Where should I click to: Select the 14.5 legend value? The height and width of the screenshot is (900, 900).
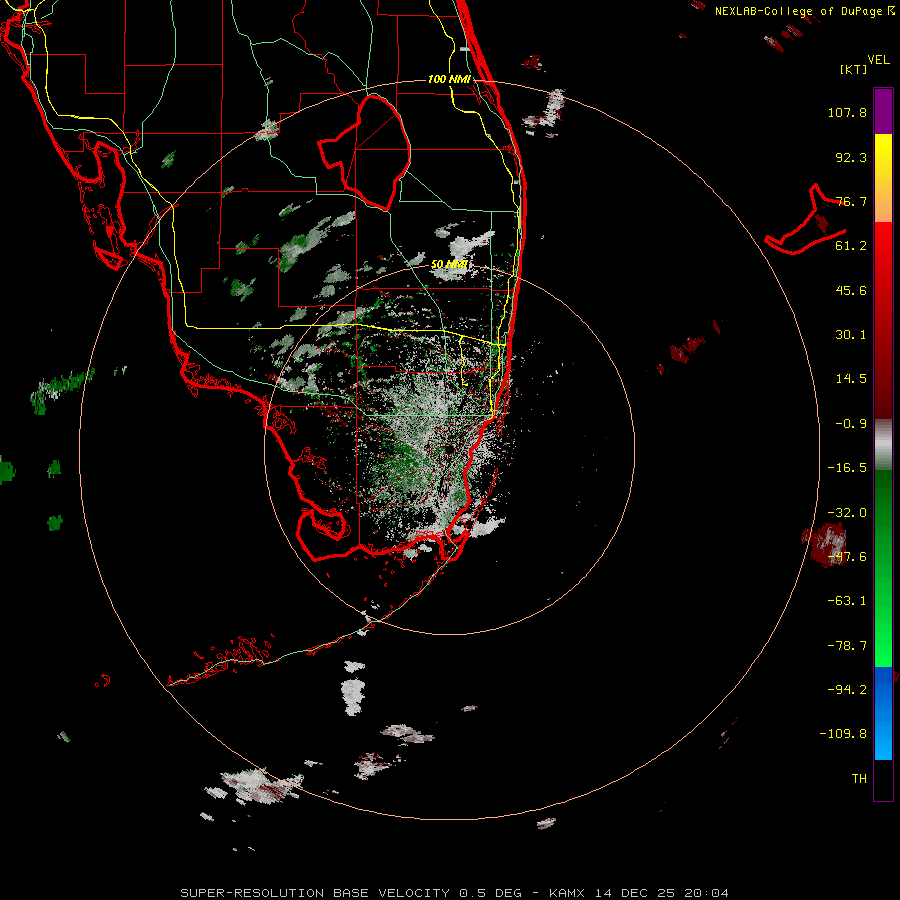pyautogui.click(x=851, y=379)
